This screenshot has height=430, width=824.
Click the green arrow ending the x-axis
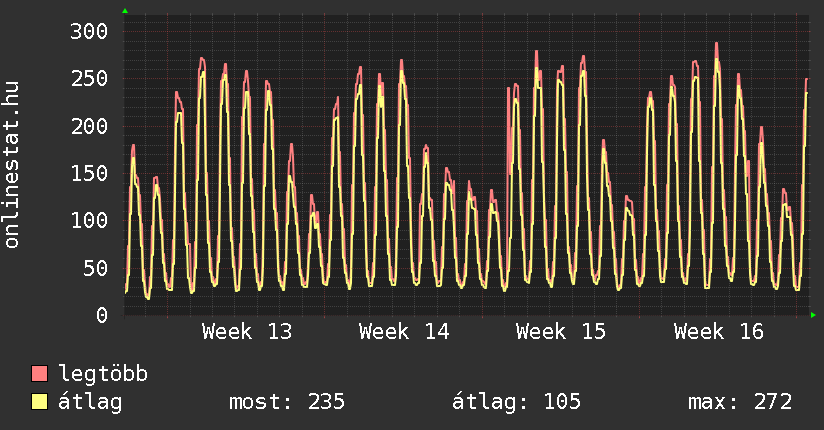814,315
